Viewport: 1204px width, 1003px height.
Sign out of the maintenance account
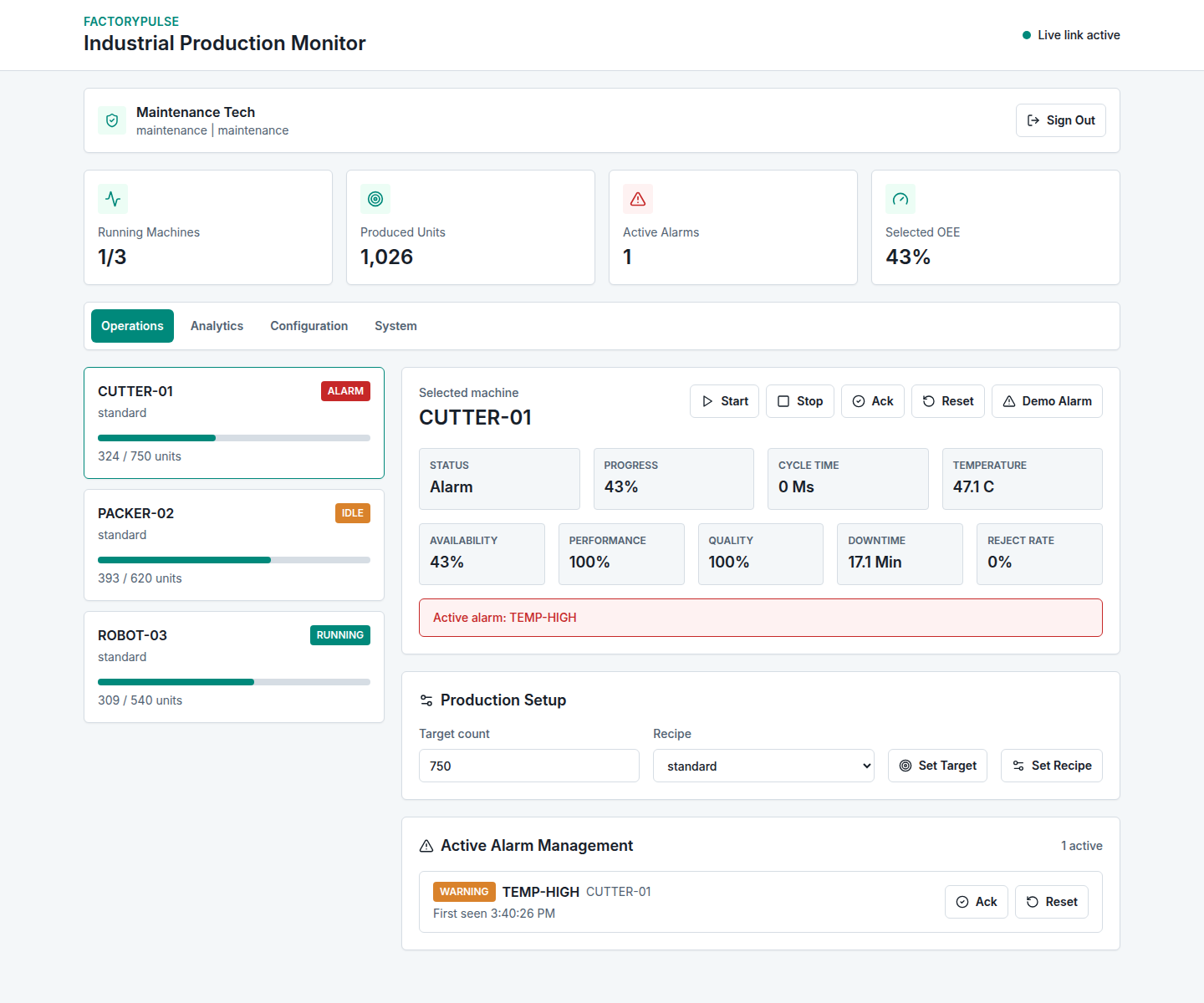click(x=1061, y=120)
